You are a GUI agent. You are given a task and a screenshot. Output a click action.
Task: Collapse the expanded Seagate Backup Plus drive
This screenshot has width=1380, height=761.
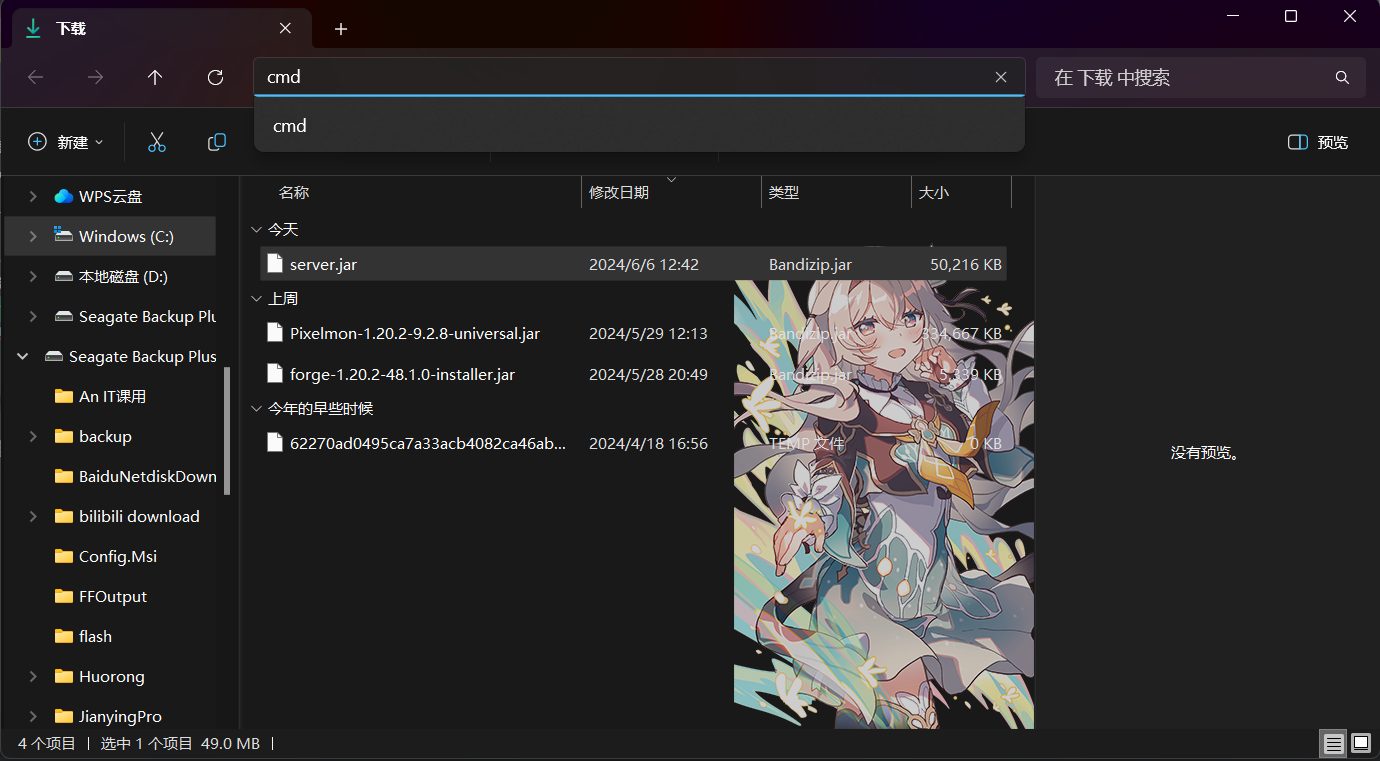[x=23, y=356]
